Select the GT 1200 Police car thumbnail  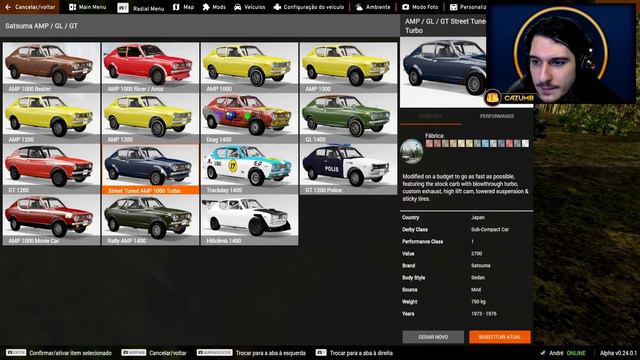(x=348, y=169)
